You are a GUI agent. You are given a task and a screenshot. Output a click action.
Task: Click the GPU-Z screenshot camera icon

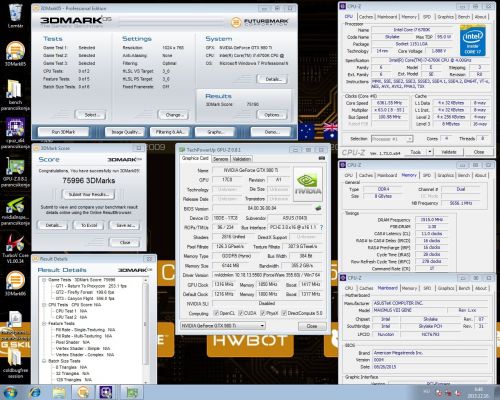click(x=321, y=158)
